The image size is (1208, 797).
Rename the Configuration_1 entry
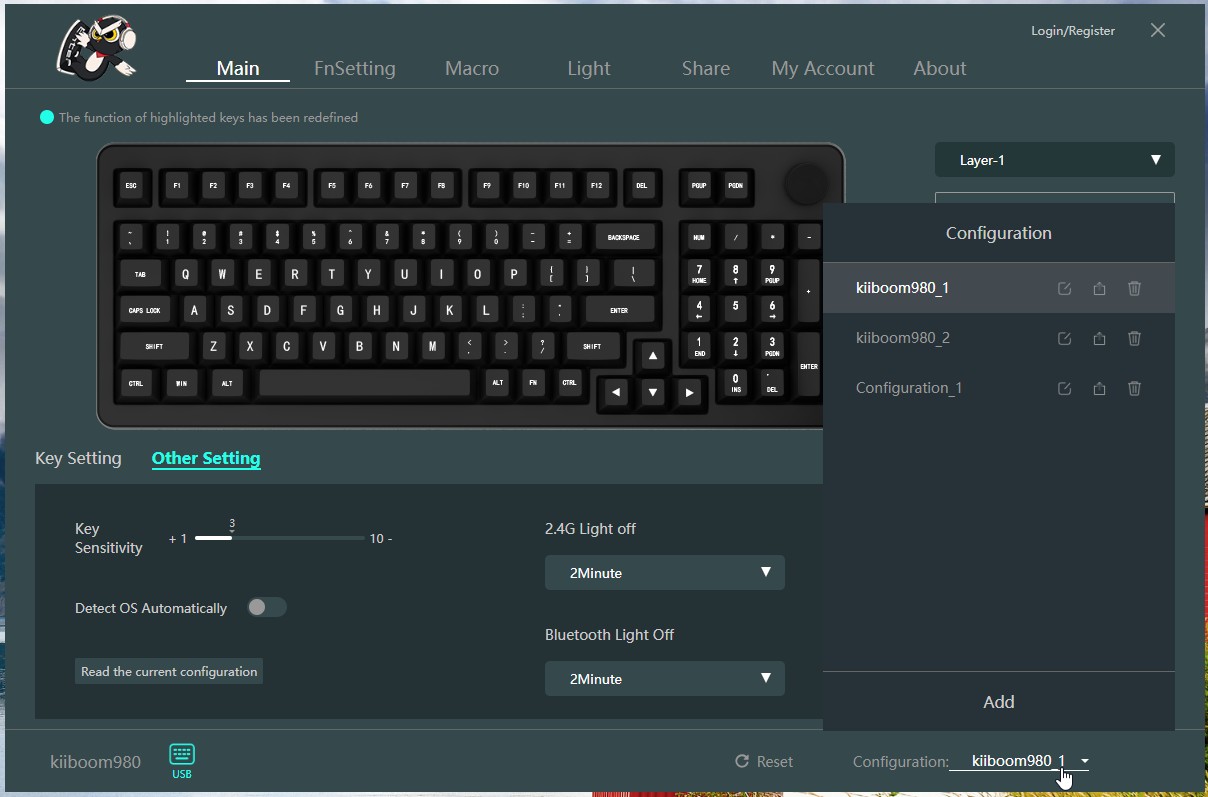pyautogui.click(x=1064, y=388)
